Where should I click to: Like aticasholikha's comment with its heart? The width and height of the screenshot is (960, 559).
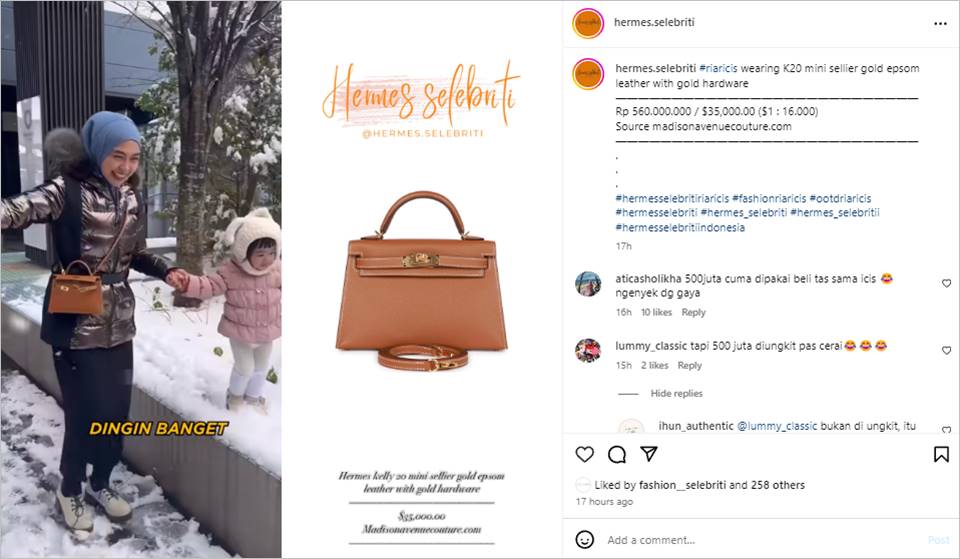click(946, 283)
